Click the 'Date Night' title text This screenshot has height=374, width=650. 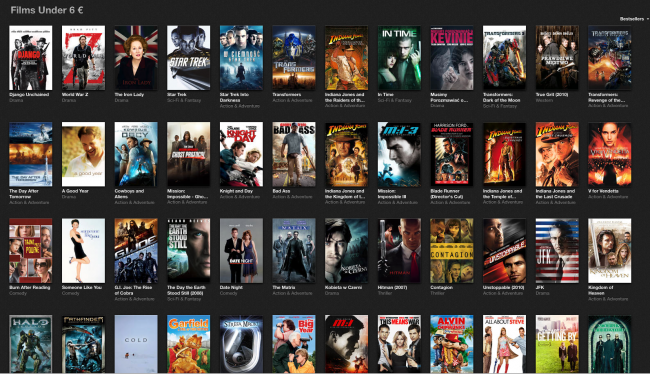click(231, 287)
